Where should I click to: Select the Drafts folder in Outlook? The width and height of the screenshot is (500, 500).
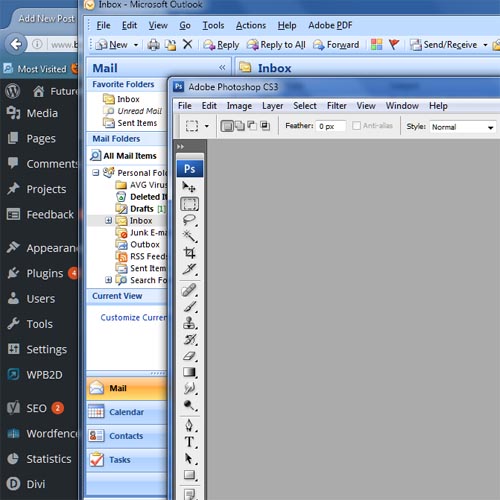[142, 209]
